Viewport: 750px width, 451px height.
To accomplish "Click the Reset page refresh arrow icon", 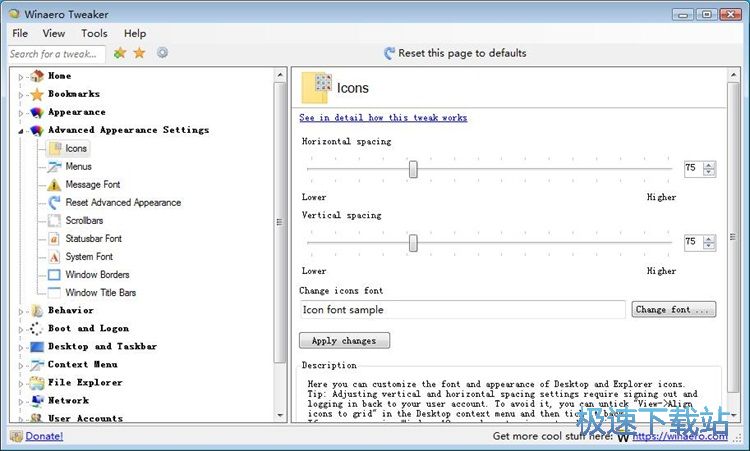I will click(x=390, y=53).
